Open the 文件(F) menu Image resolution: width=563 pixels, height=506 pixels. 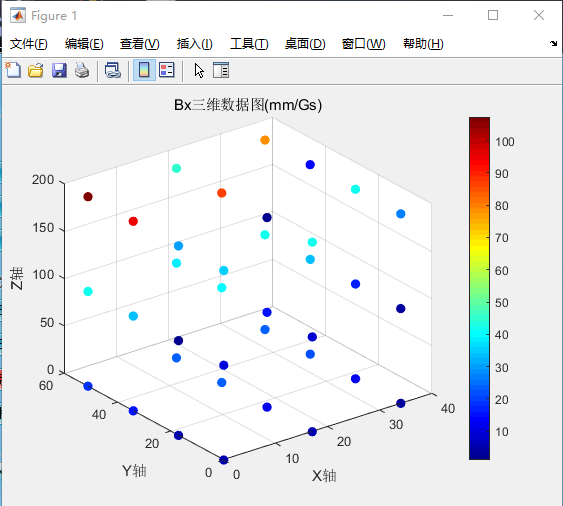pyautogui.click(x=28, y=44)
